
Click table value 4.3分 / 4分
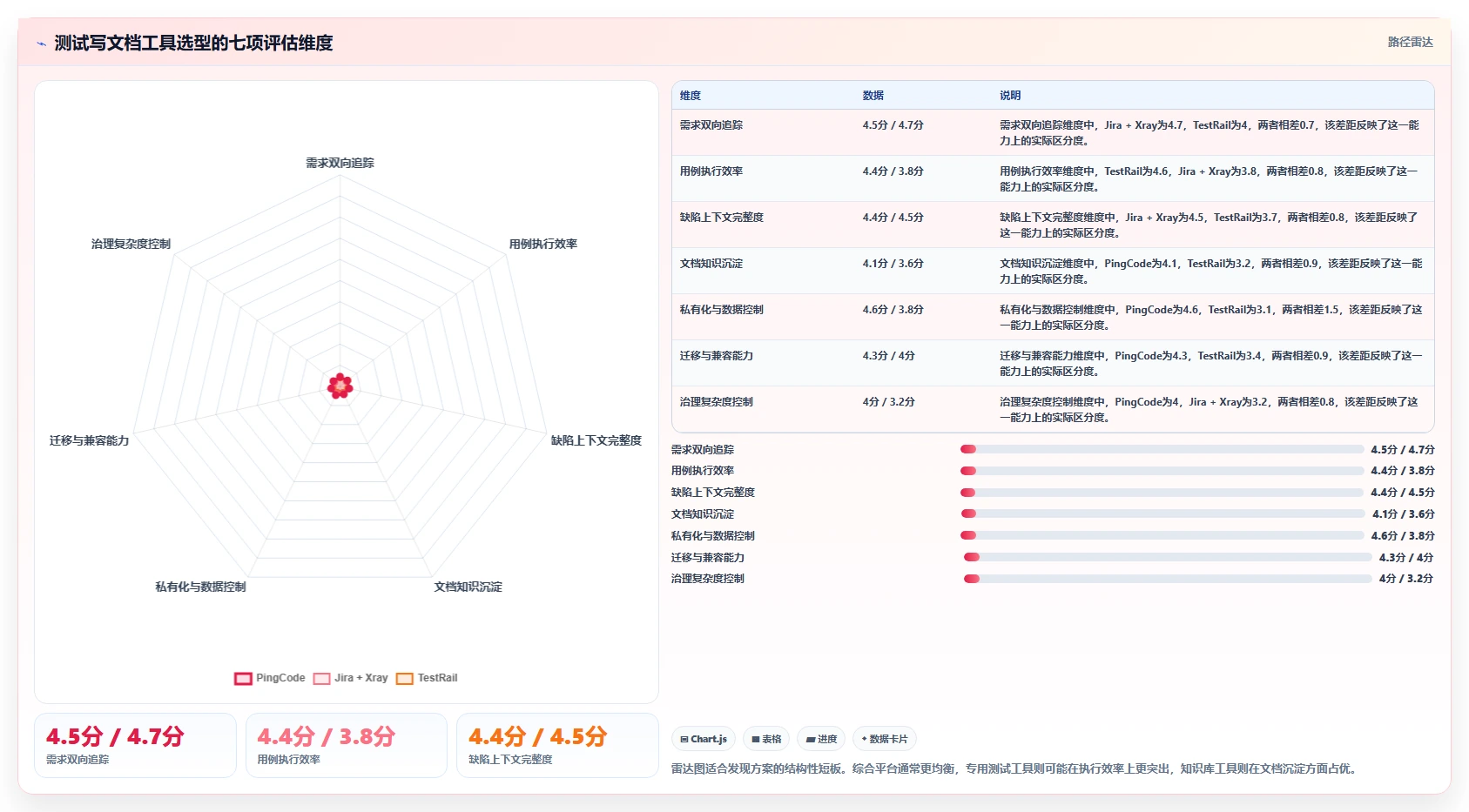click(x=889, y=356)
